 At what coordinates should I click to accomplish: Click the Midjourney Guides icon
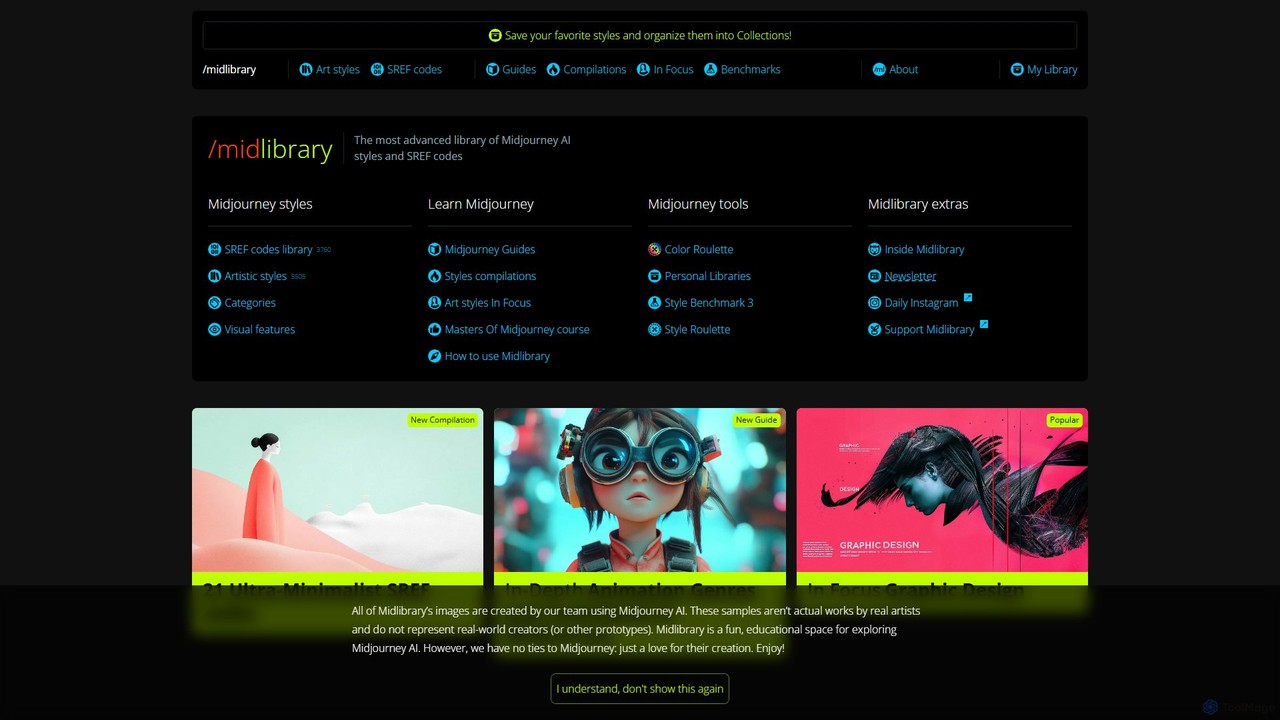[x=434, y=249]
